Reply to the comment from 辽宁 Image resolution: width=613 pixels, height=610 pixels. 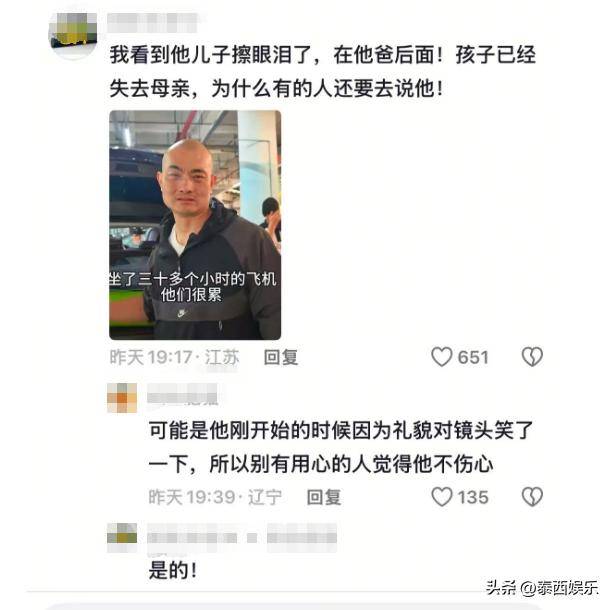[324, 497]
